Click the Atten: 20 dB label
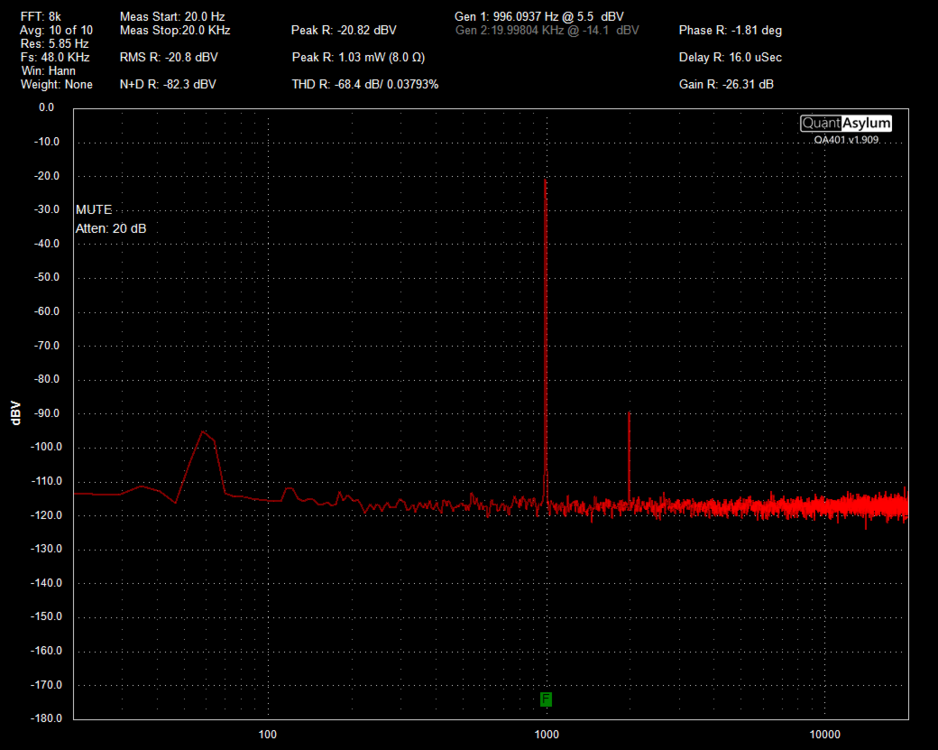Image resolution: width=938 pixels, height=750 pixels. pos(111,228)
